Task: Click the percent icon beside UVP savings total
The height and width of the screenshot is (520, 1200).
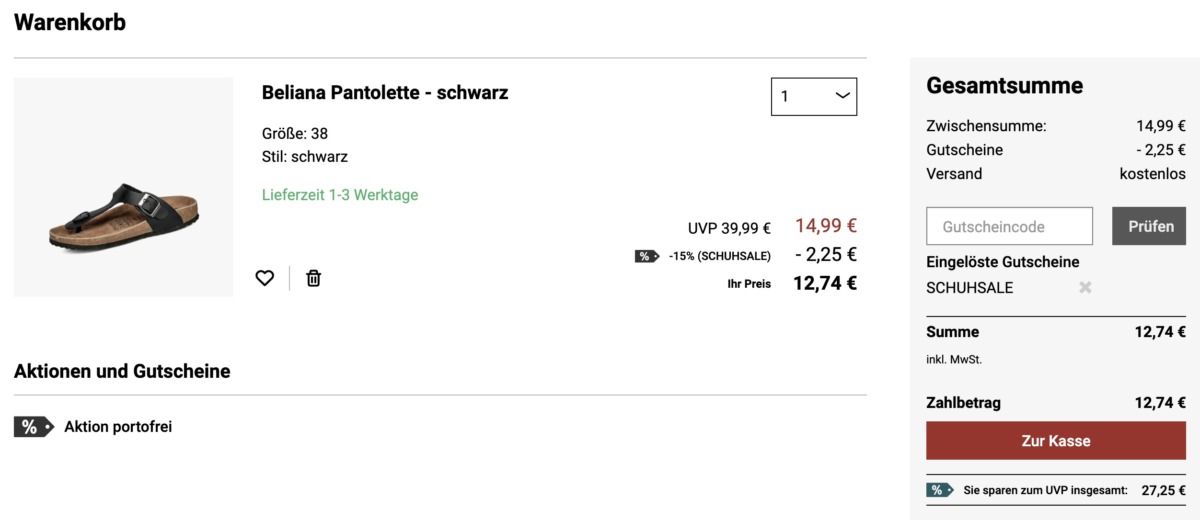Action: (939, 490)
